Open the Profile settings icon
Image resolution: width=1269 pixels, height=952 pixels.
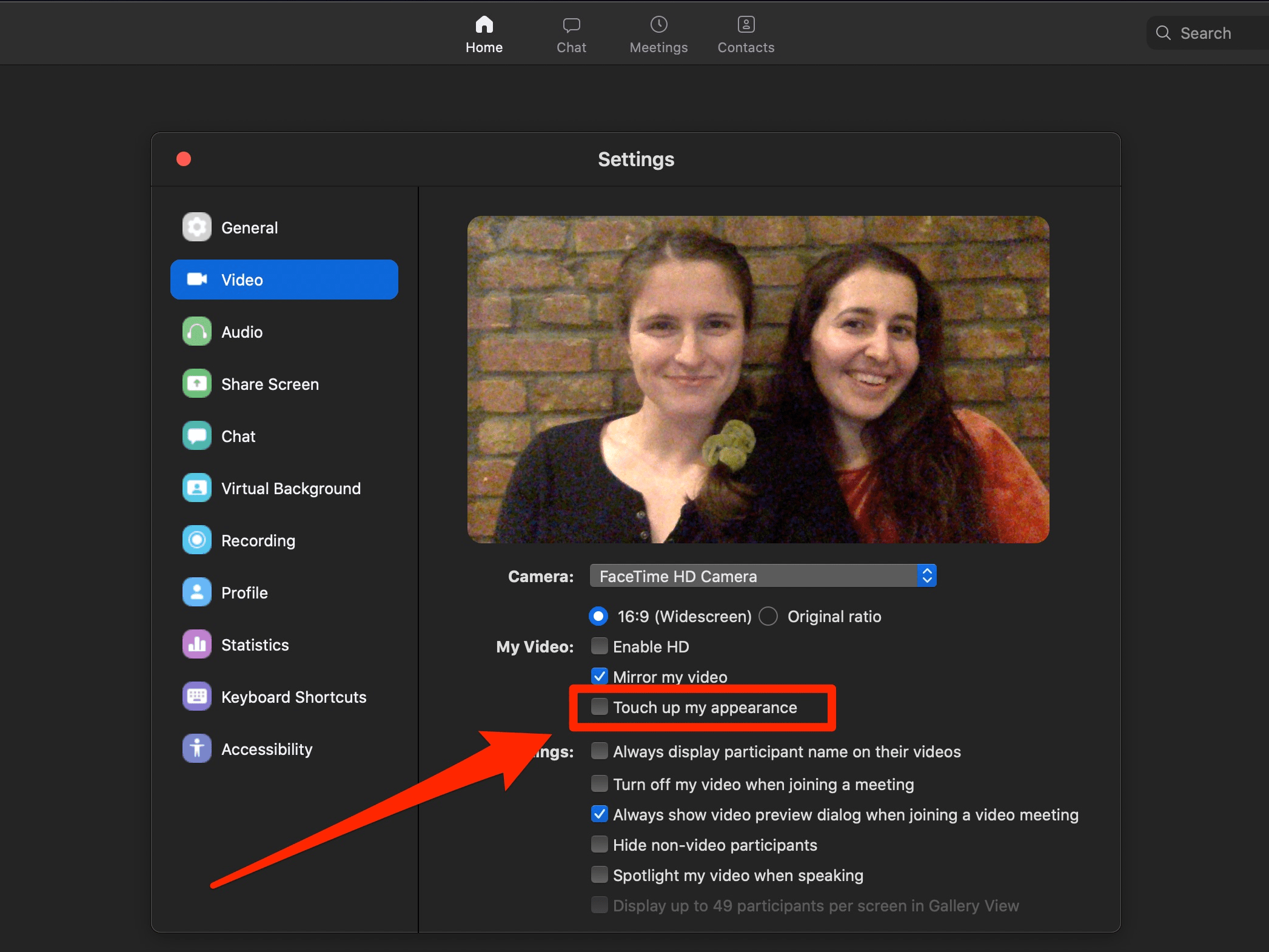(x=196, y=592)
